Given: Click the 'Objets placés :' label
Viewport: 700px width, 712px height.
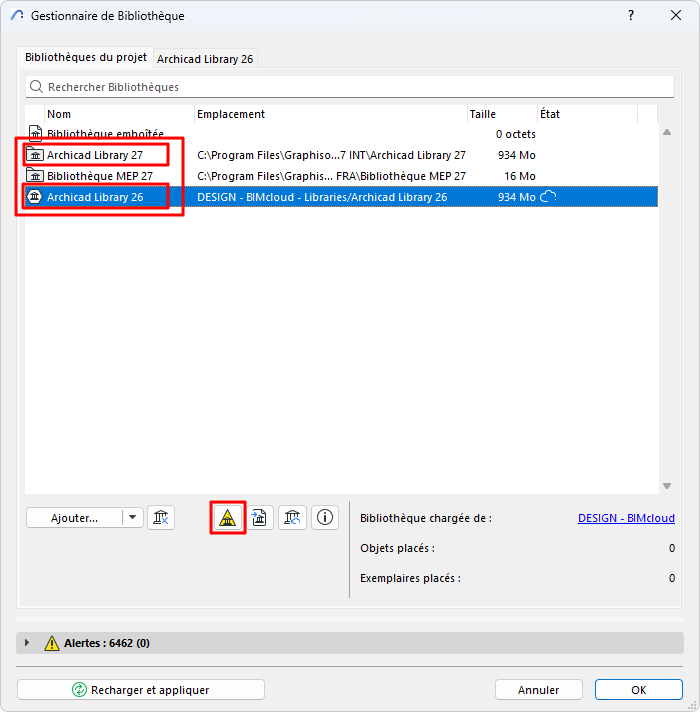Looking at the screenshot, I should tap(397, 548).
